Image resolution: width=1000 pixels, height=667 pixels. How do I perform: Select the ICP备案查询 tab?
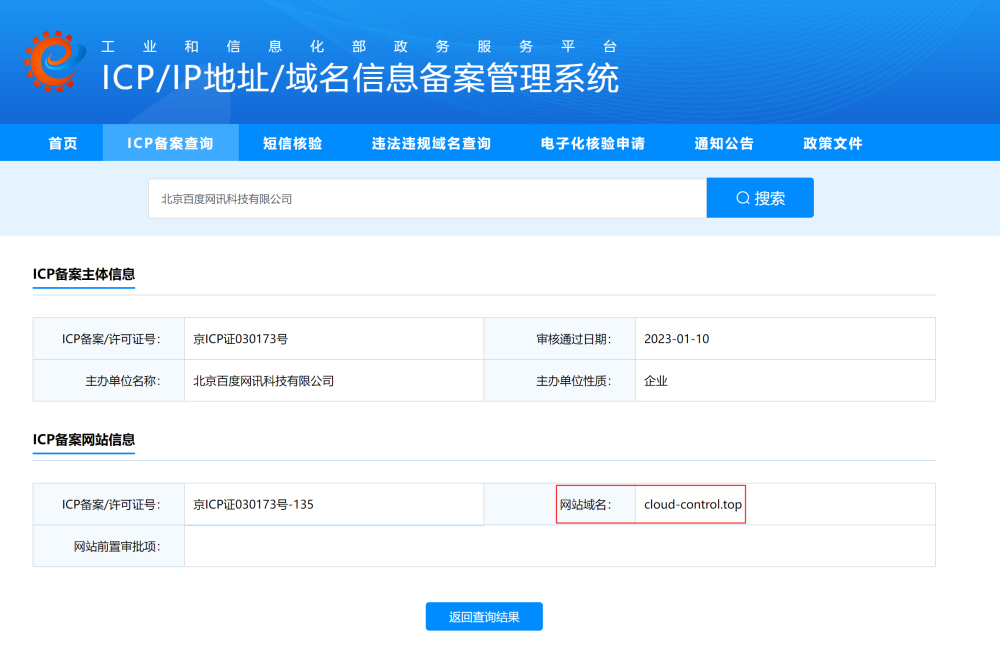click(x=170, y=143)
